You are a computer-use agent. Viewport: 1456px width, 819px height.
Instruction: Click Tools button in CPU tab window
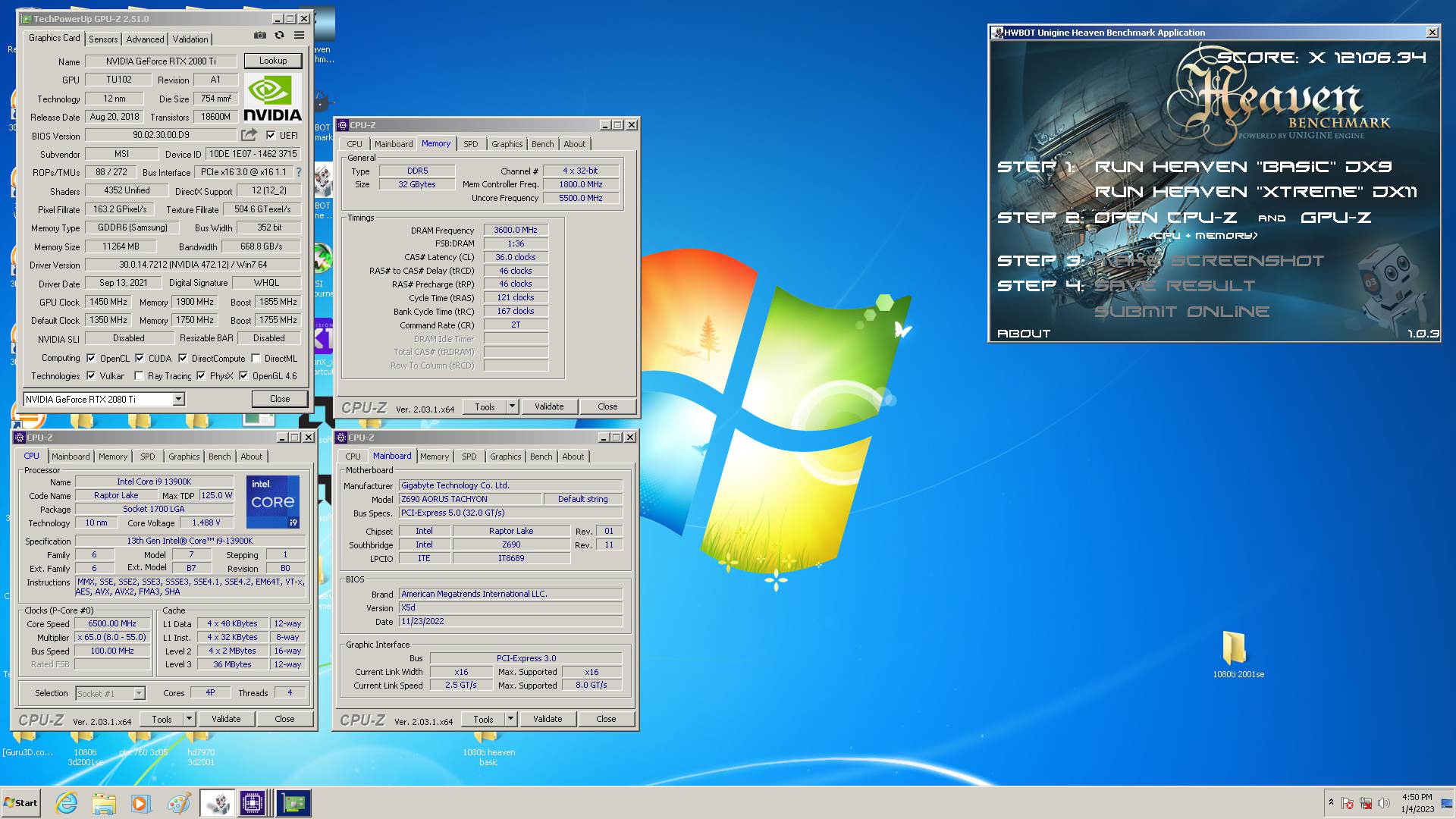(162, 719)
